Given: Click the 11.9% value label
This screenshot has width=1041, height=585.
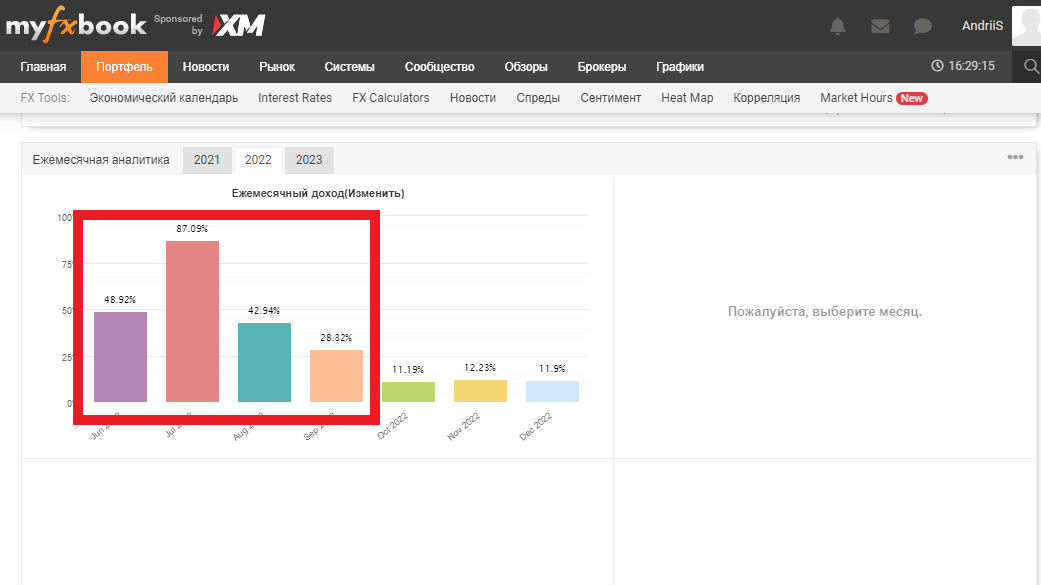Looking at the screenshot, I should coord(552,369).
